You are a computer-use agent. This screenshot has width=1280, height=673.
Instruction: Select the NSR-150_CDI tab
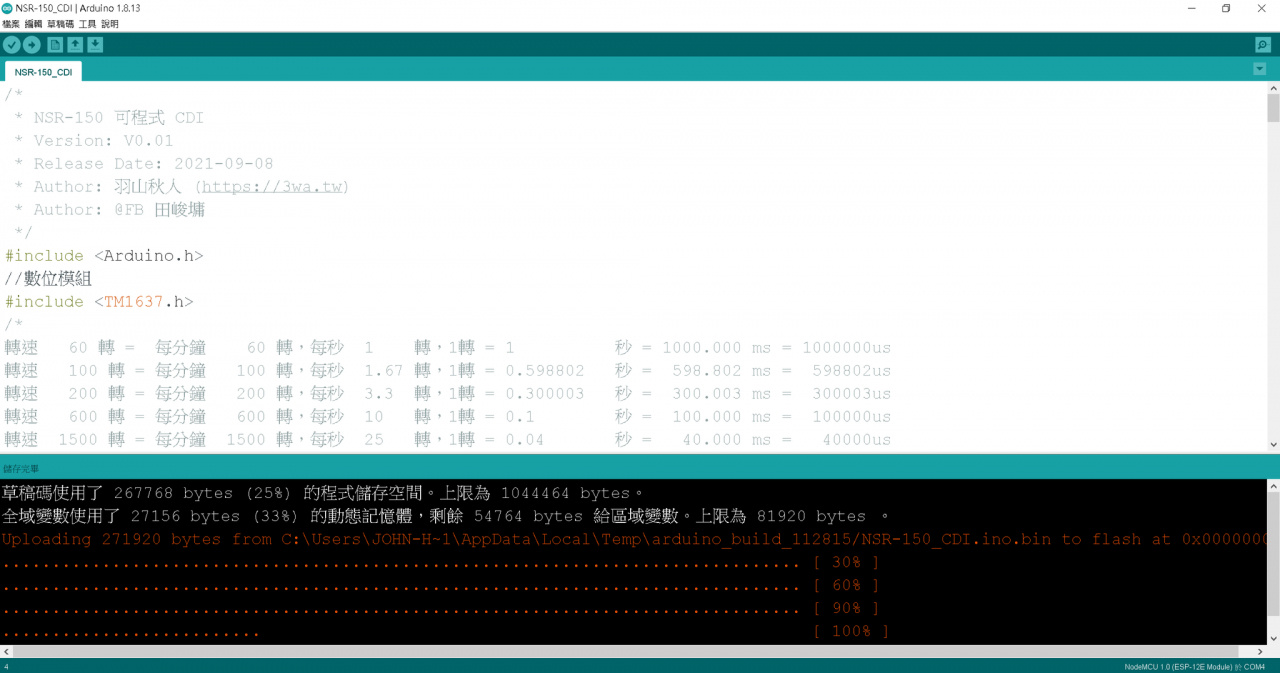click(42, 71)
